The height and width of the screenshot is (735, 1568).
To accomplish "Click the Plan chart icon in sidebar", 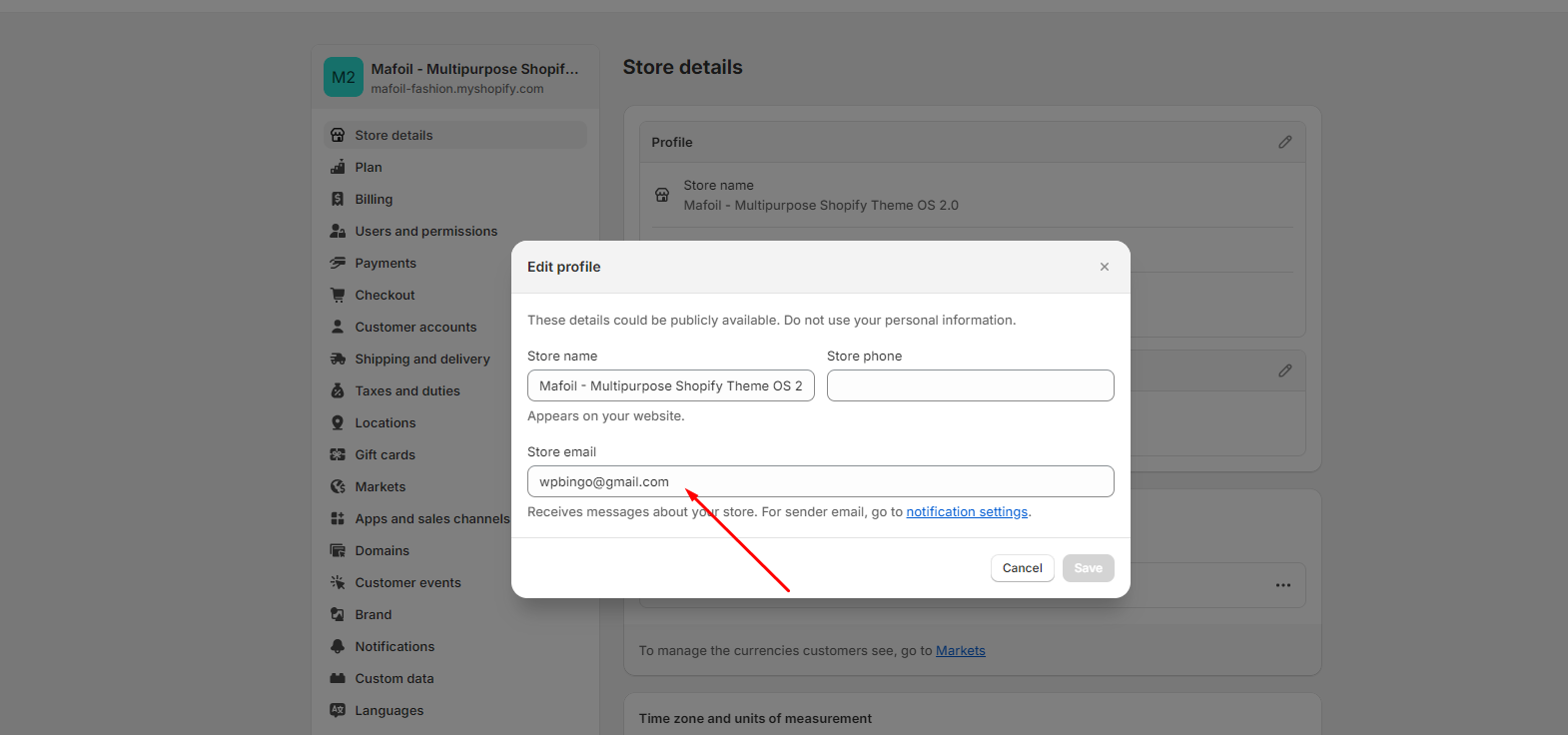I will pos(338,167).
